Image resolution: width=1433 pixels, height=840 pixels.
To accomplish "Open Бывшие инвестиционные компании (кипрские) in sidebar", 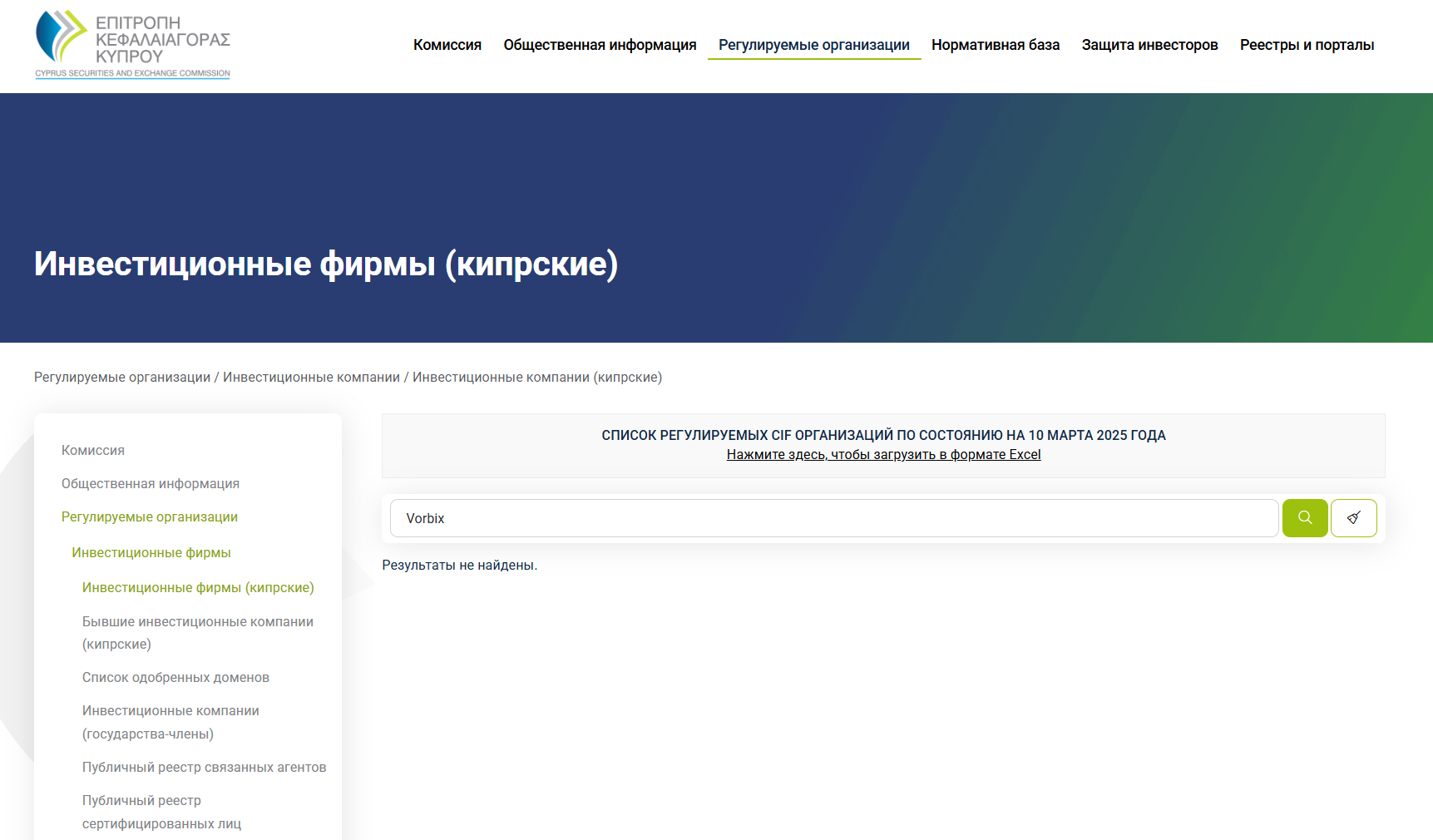I will point(198,633).
